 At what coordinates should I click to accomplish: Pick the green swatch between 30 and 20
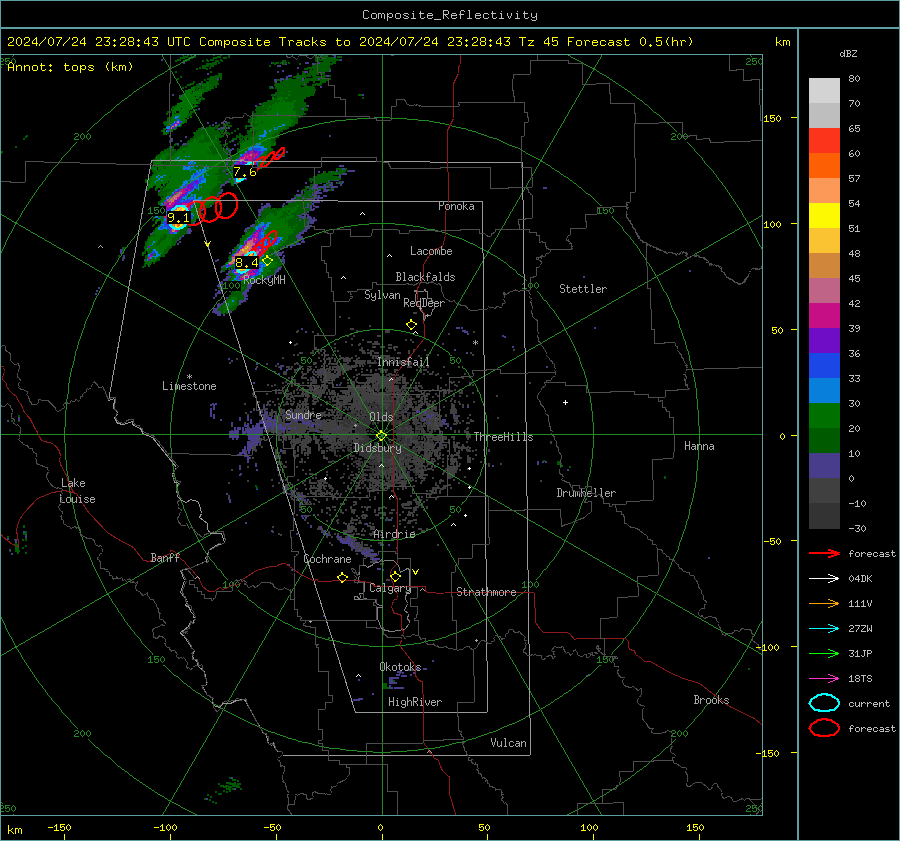[824, 416]
